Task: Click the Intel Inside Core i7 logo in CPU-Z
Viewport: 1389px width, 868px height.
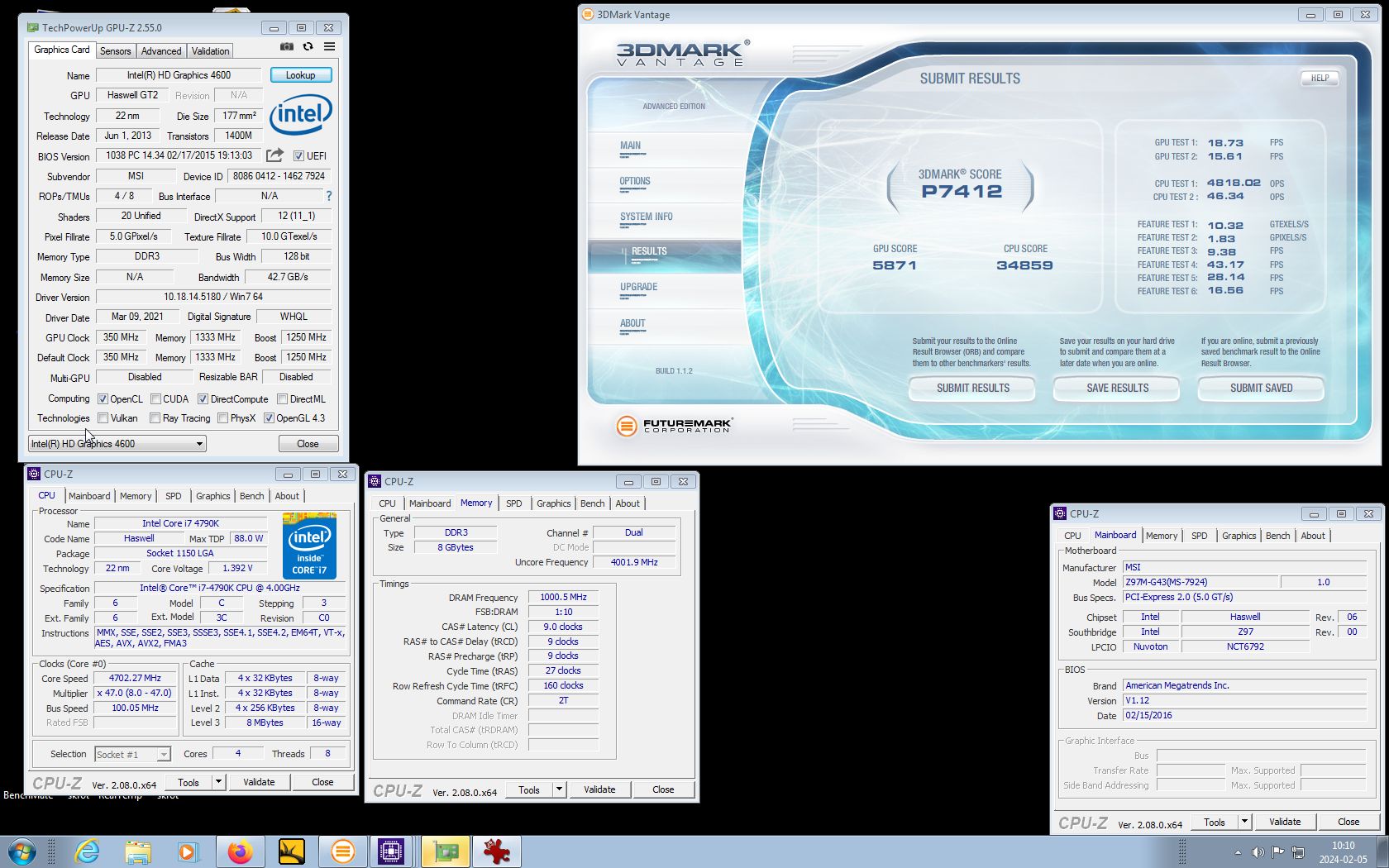Action: (x=309, y=546)
